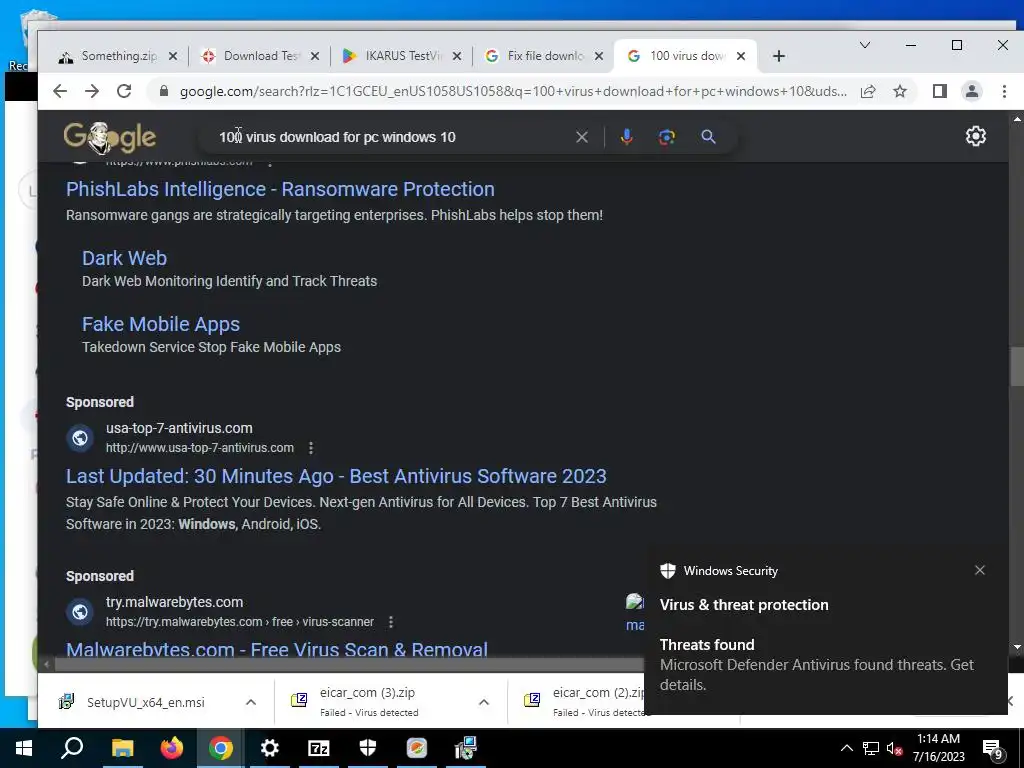Close the Something.zip tab
Screen dimensions: 1024x768
pyautogui.click(x=172, y=56)
